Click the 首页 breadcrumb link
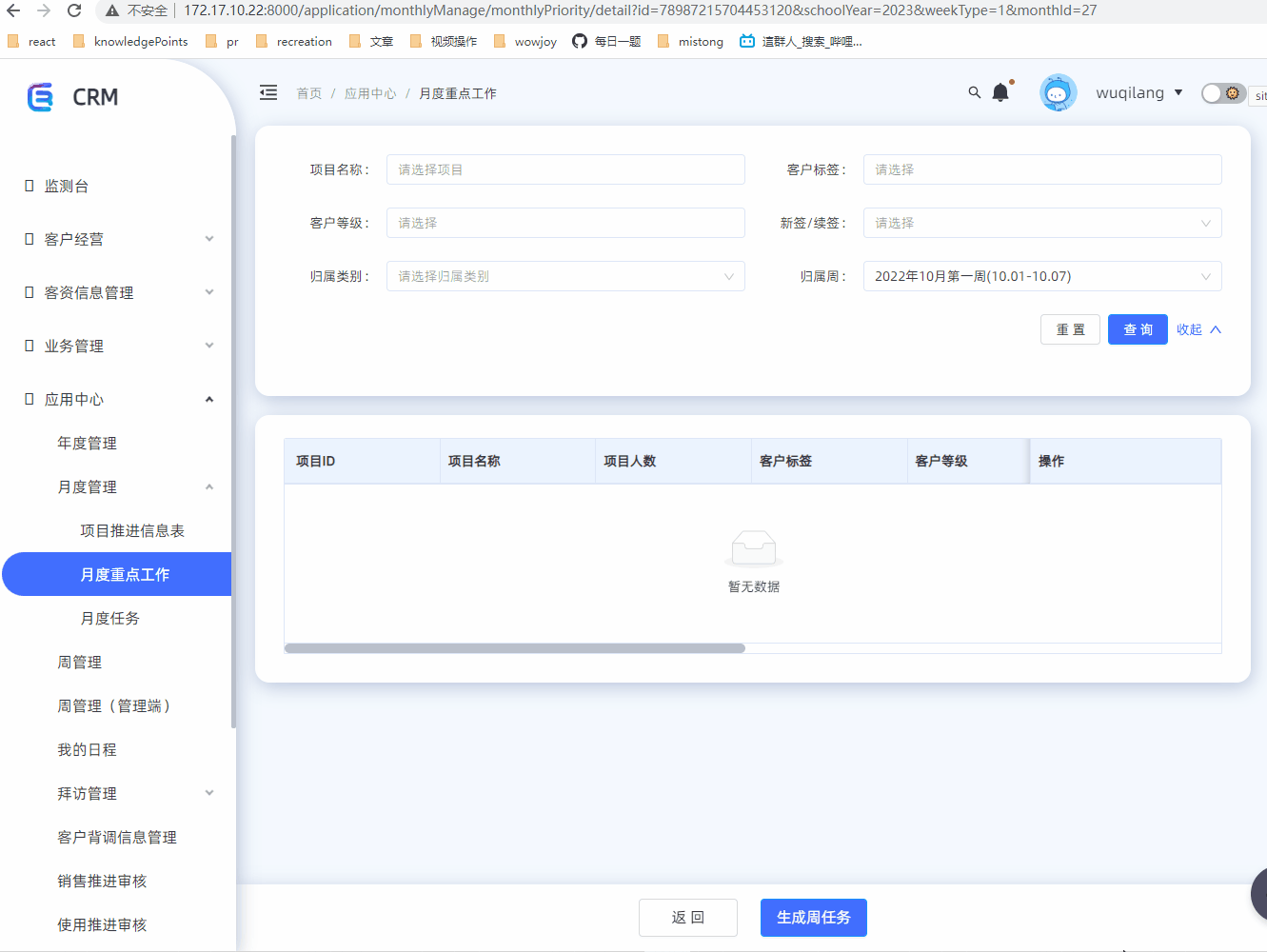 [x=308, y=92]
